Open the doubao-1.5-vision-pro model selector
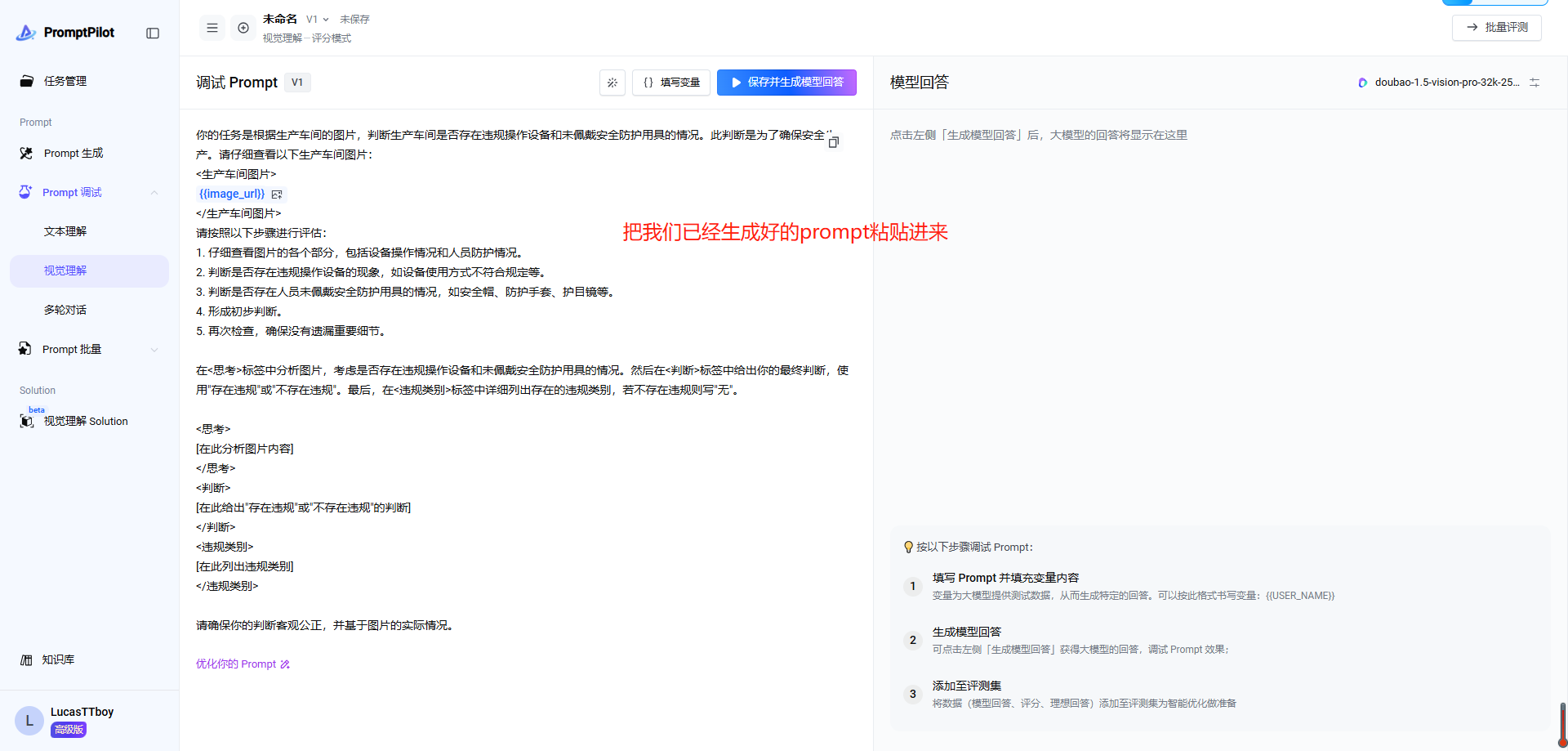Screen dimensions: 1568x751 tap(1439, 83)
